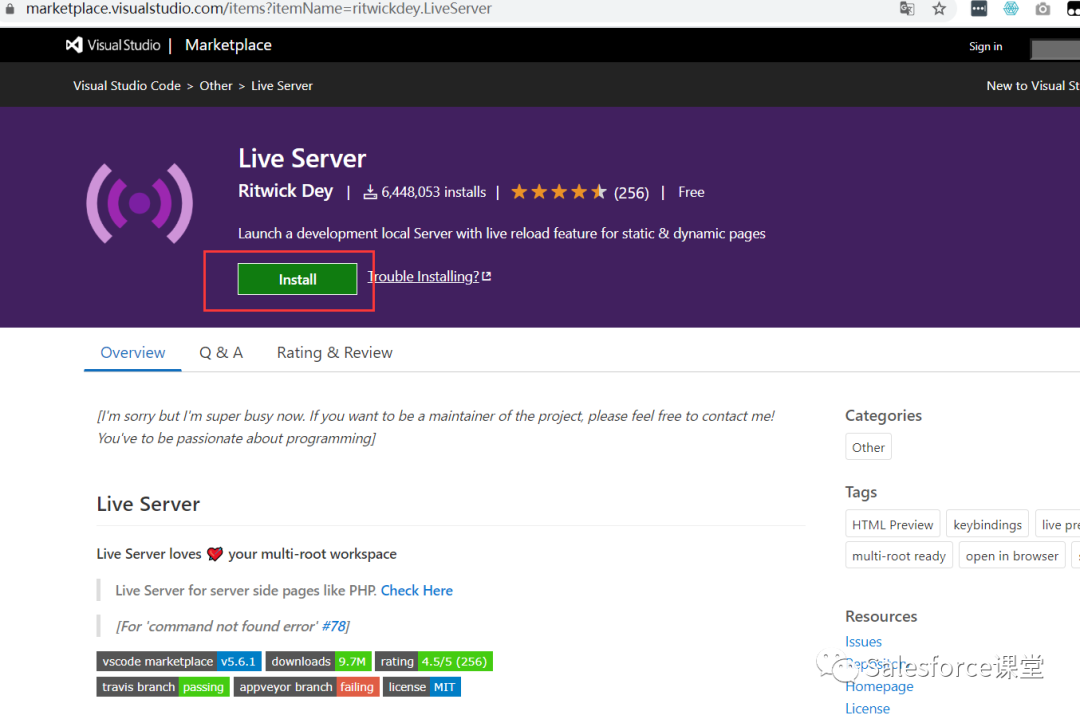Open the Q & A tab
The width and height of the screenshot is (1080, 715).
[221, 352]
